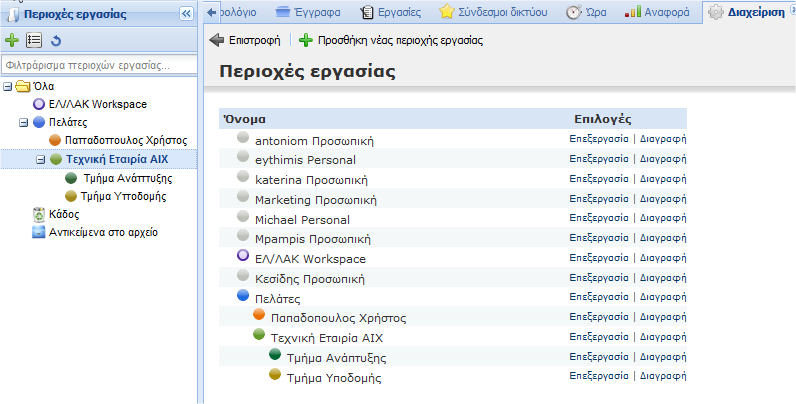796x404 pixels.
Task: Click Διαγραφή for Marketing Προσωπική row
Action: (x=663, y=199)
